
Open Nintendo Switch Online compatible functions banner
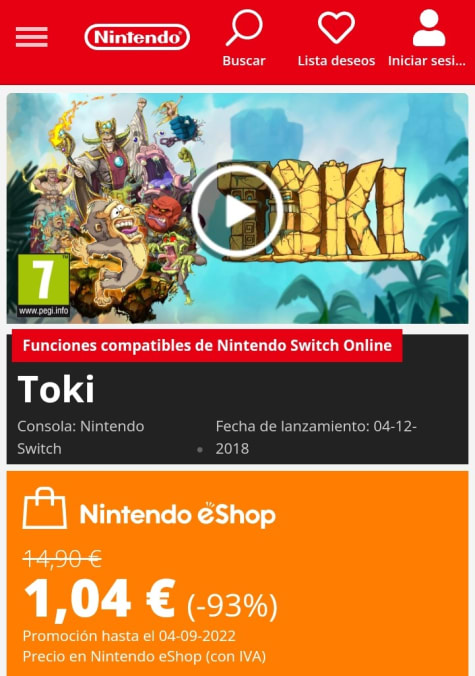207,346
